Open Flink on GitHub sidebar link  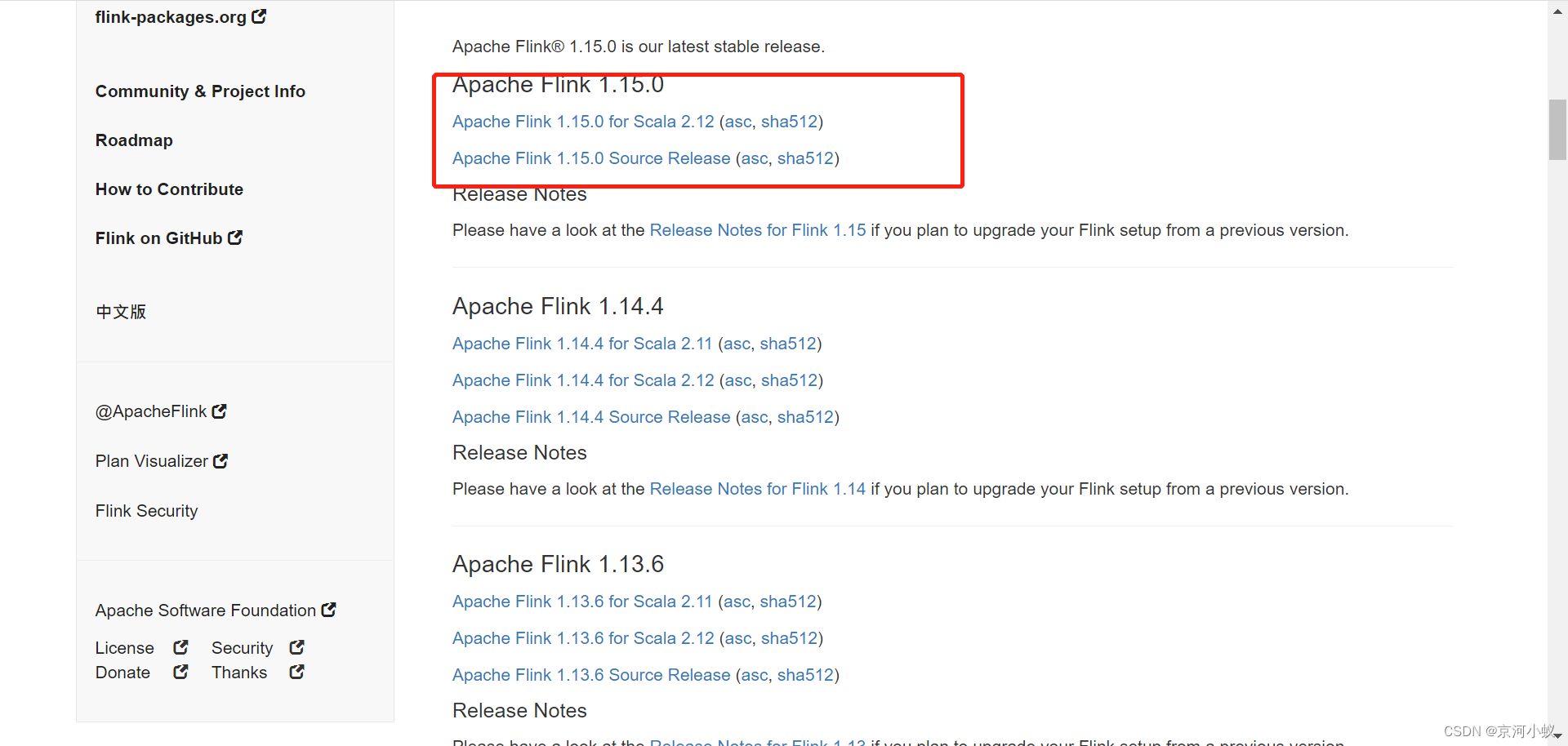(x=158, y=238)
